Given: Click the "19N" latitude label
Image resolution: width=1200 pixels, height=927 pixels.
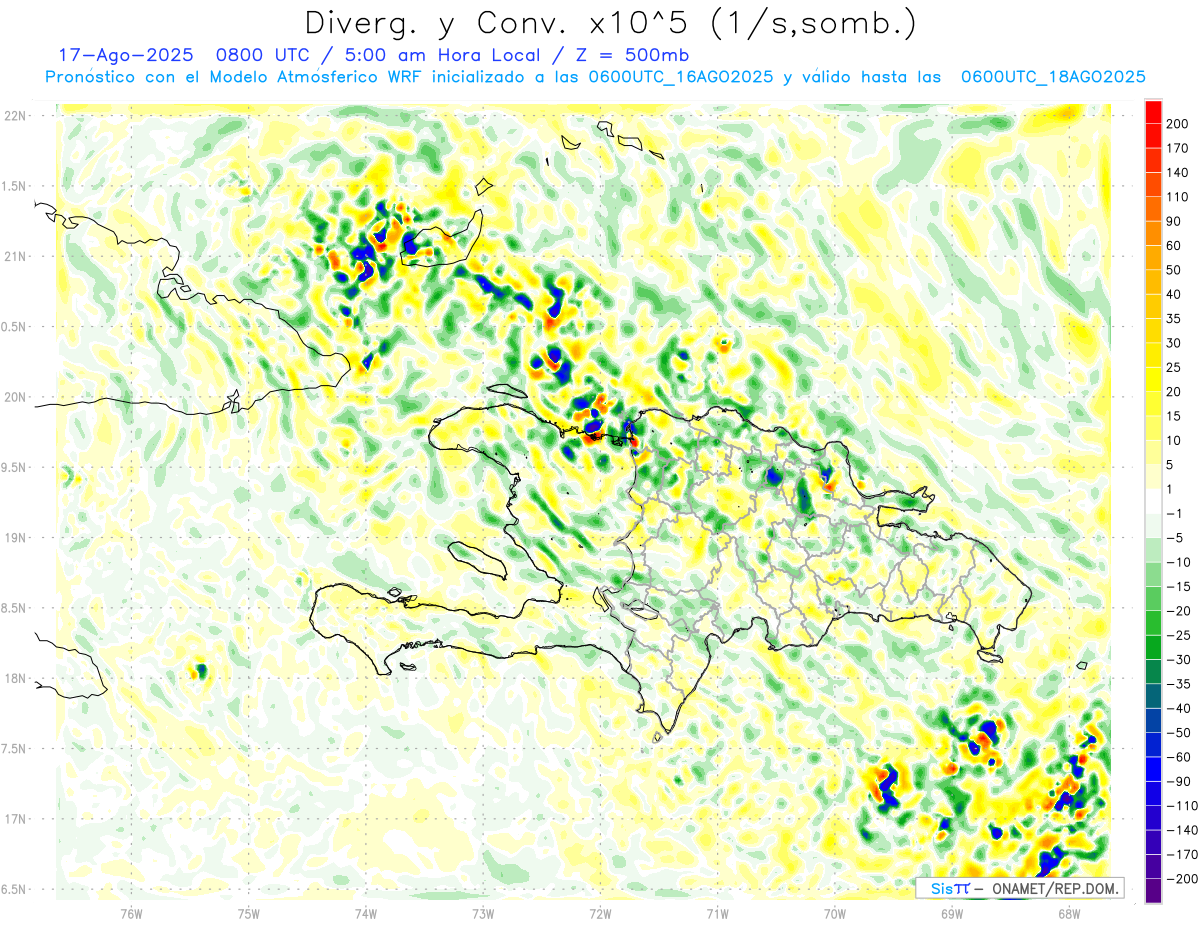Looking at the screenshot, I should click(16, 538).
